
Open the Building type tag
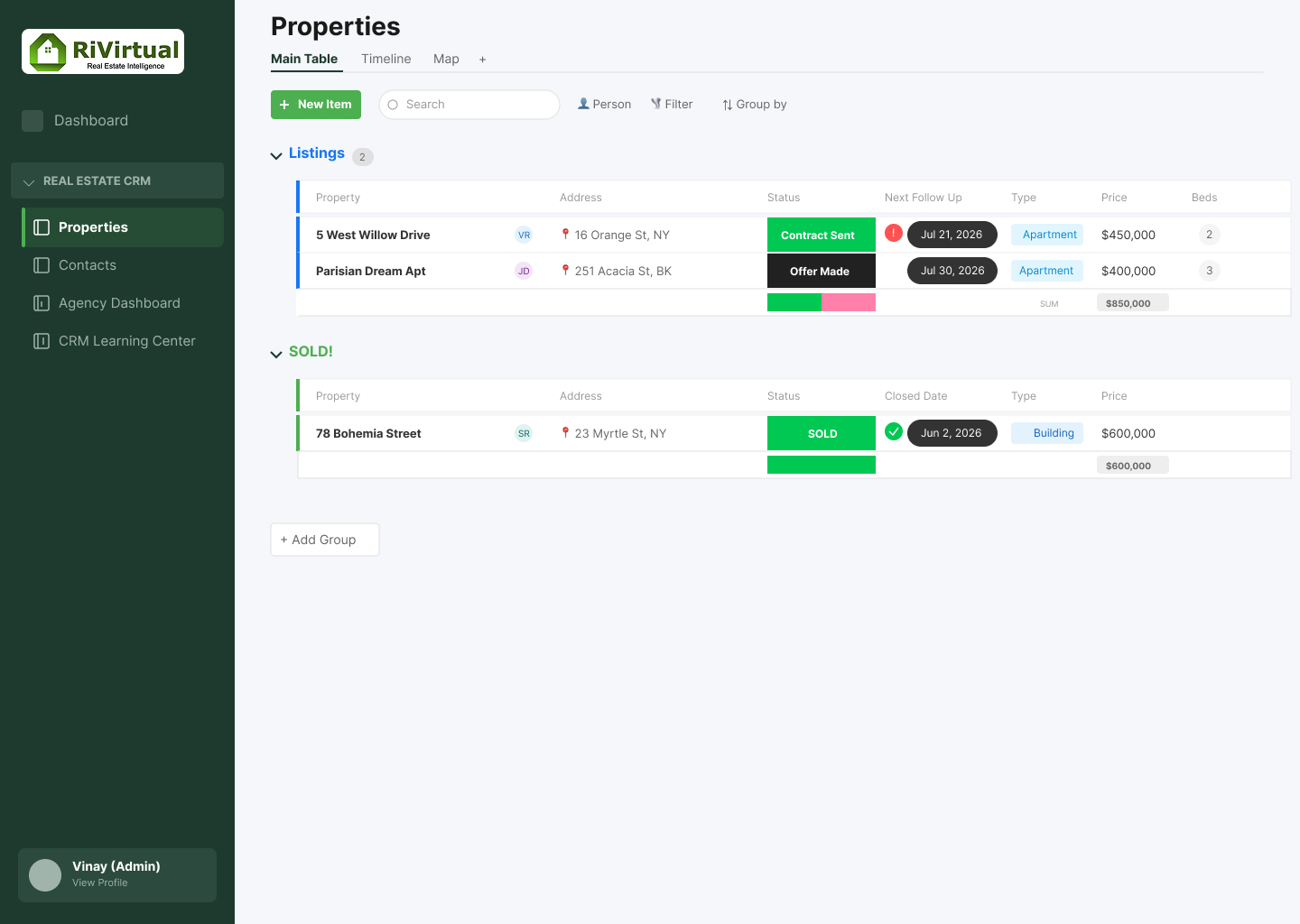pyautogui.click(x=1047, y=433)
